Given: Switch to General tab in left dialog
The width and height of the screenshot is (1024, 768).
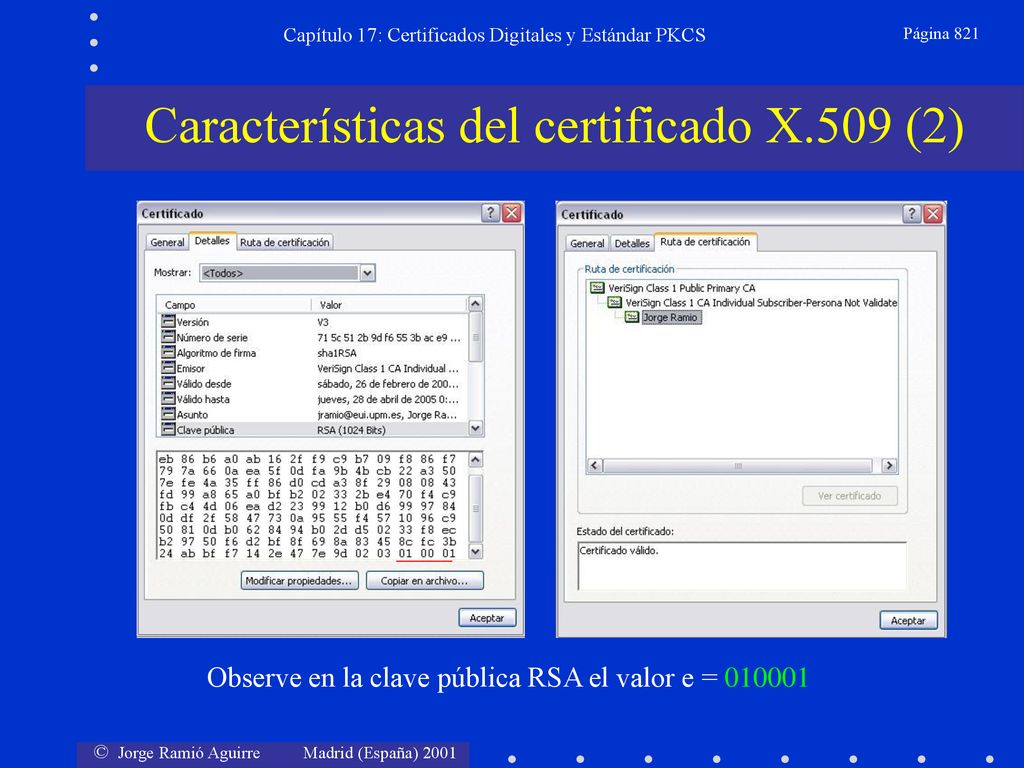Looking at the screenshot, I should tap(167, 242).
